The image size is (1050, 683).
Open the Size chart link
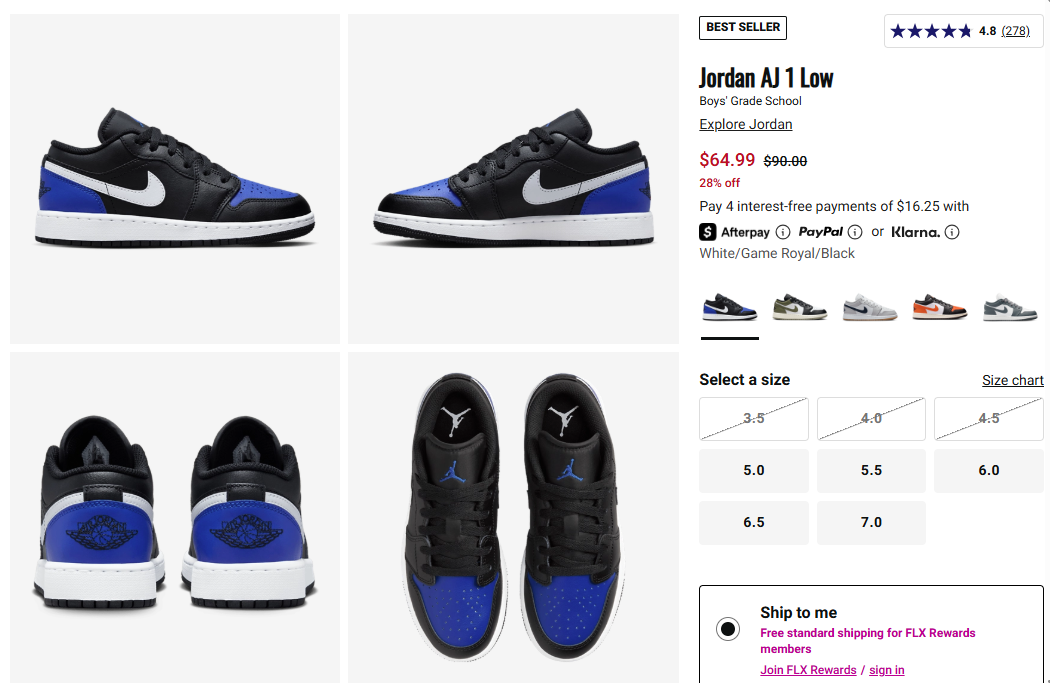pos(1012,380)
